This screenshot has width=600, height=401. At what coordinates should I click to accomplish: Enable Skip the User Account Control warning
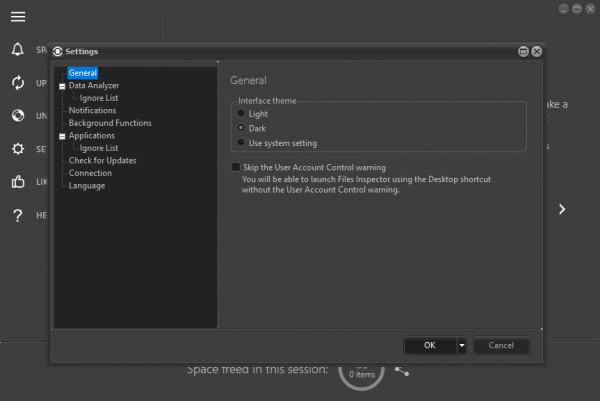click(x=236, y=167)
